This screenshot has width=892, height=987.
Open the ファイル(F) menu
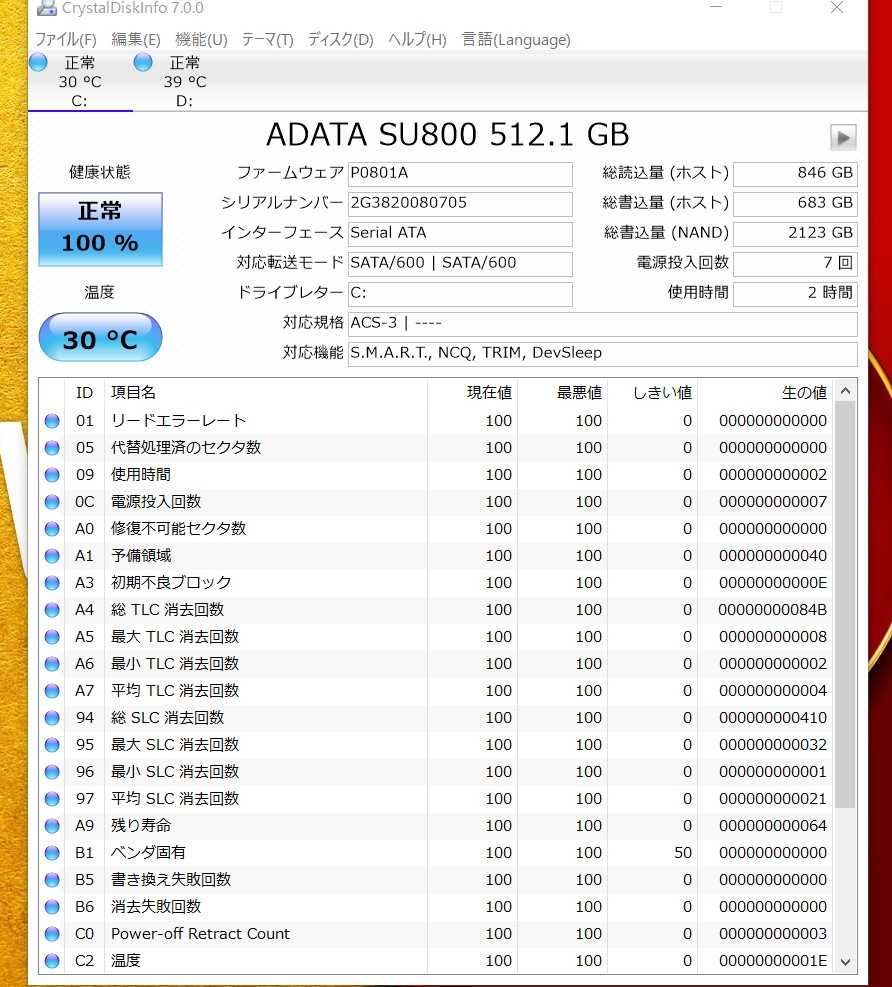click(65, 40)
